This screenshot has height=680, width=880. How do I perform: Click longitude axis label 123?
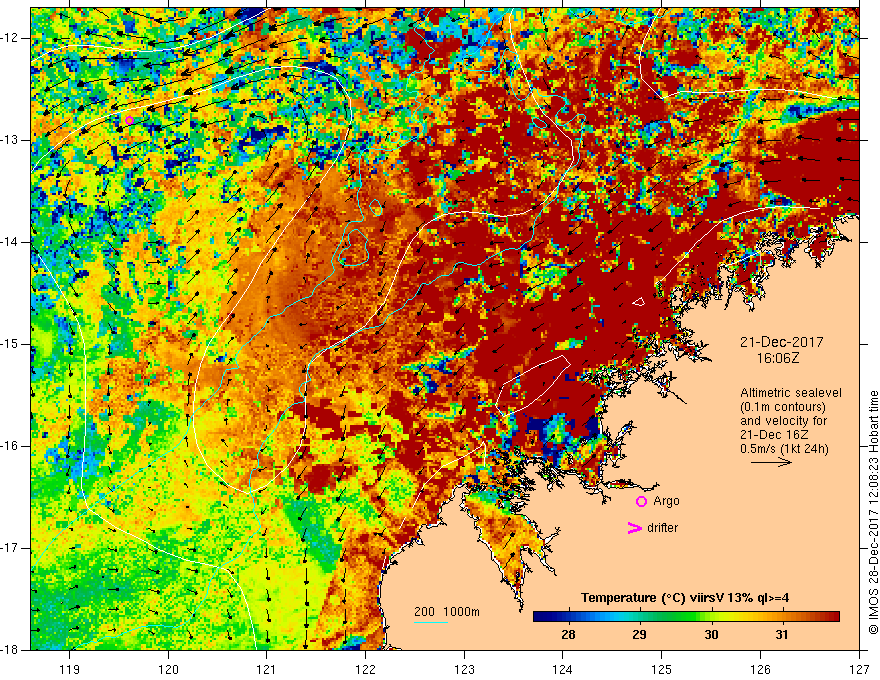coord(464,669)
